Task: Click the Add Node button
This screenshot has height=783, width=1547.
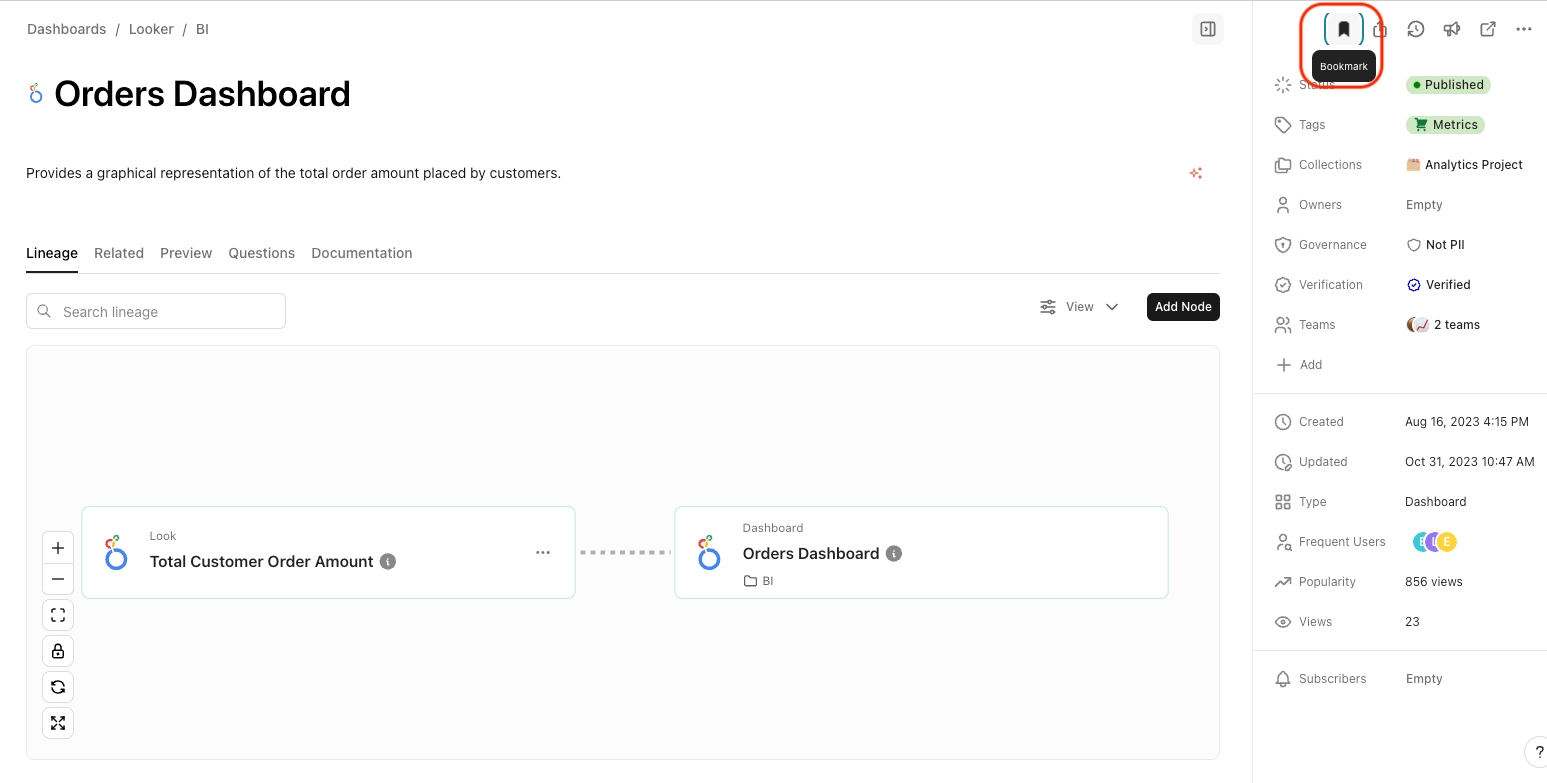Action: tap(1182, 307)
